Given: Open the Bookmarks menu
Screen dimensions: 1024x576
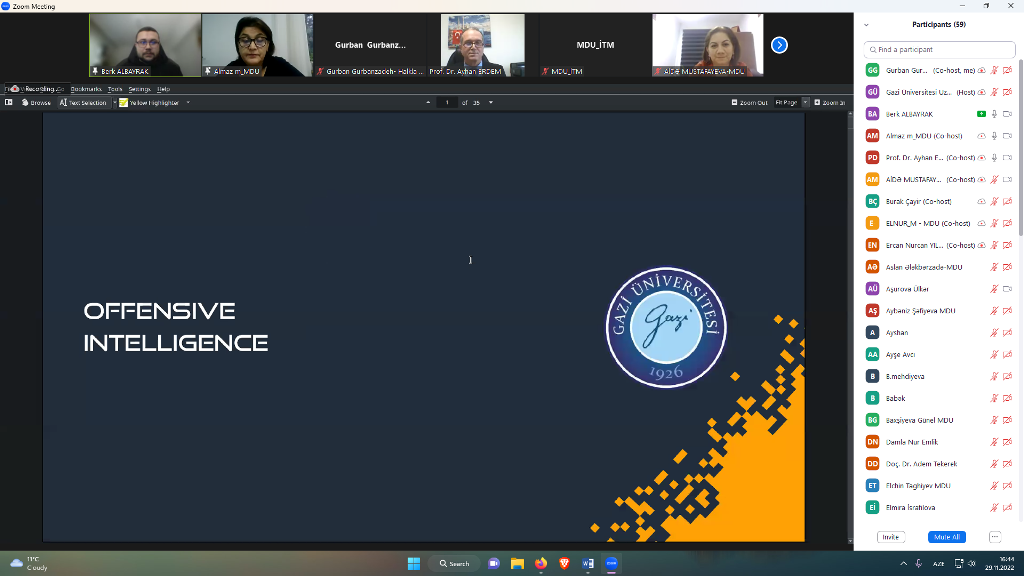Looking at the screenshot, I should coord(86,89).
